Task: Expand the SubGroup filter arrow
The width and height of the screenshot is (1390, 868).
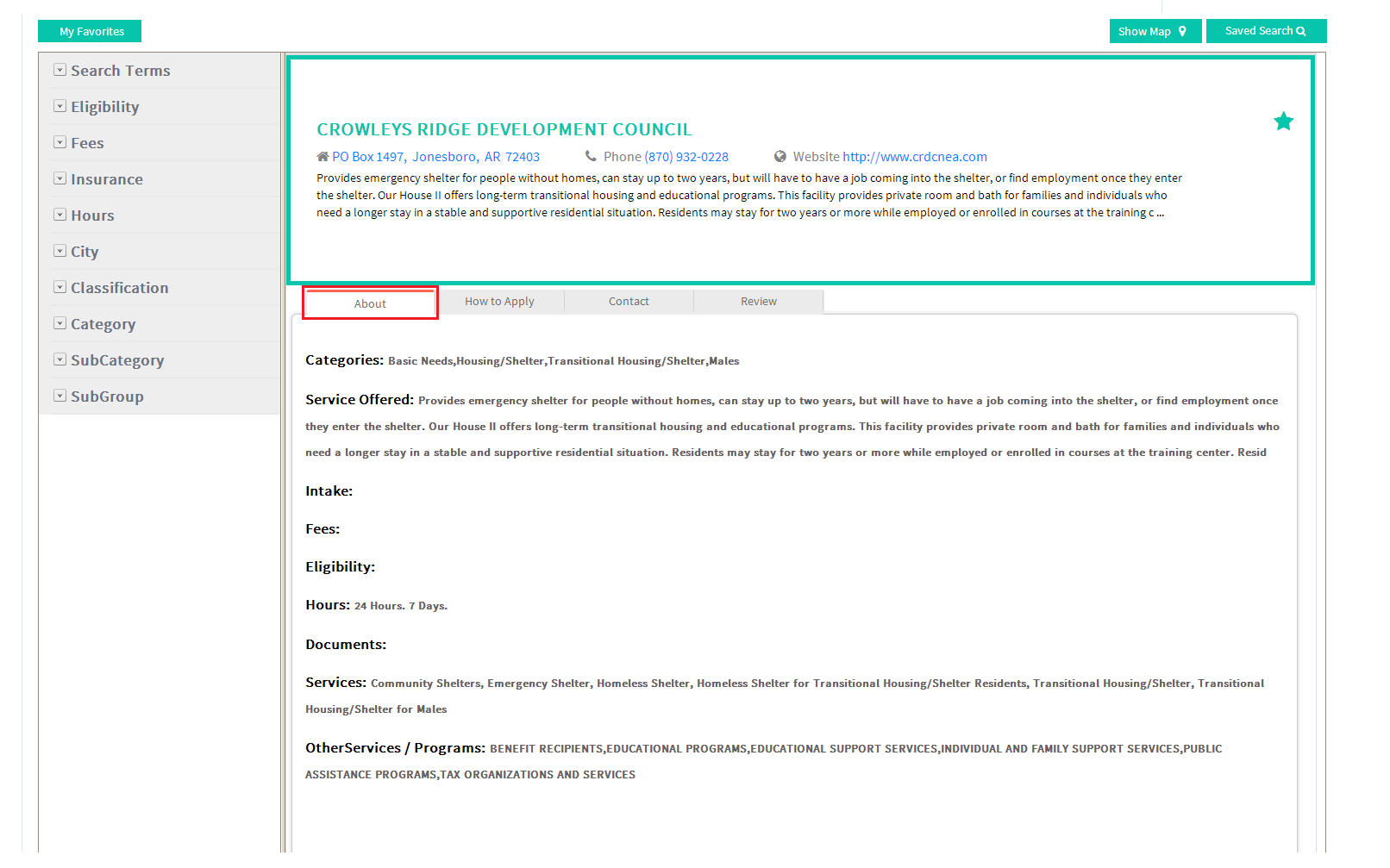Action: tap(59, 396)
